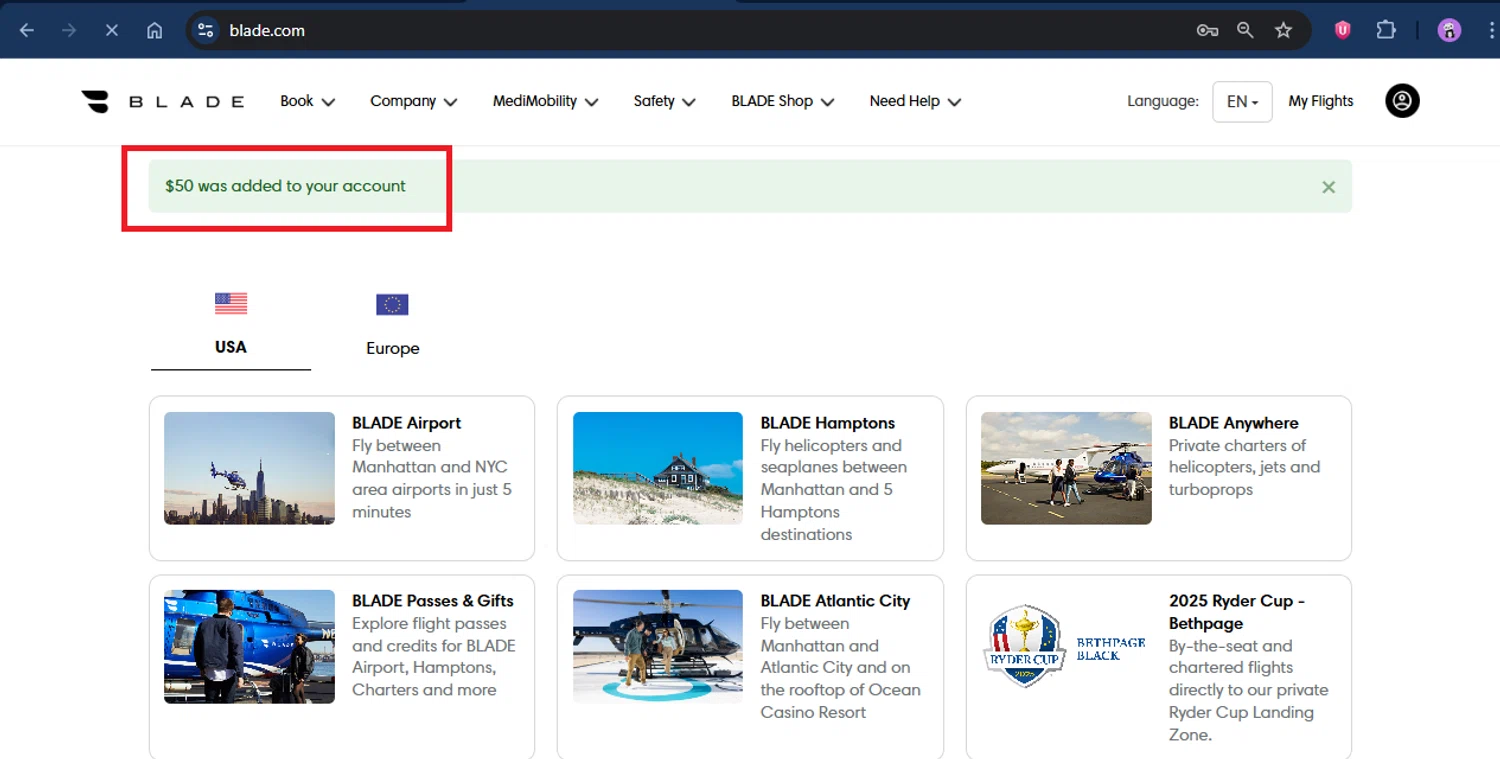Open the BLADE Atlantic City title

coord(835,601)
